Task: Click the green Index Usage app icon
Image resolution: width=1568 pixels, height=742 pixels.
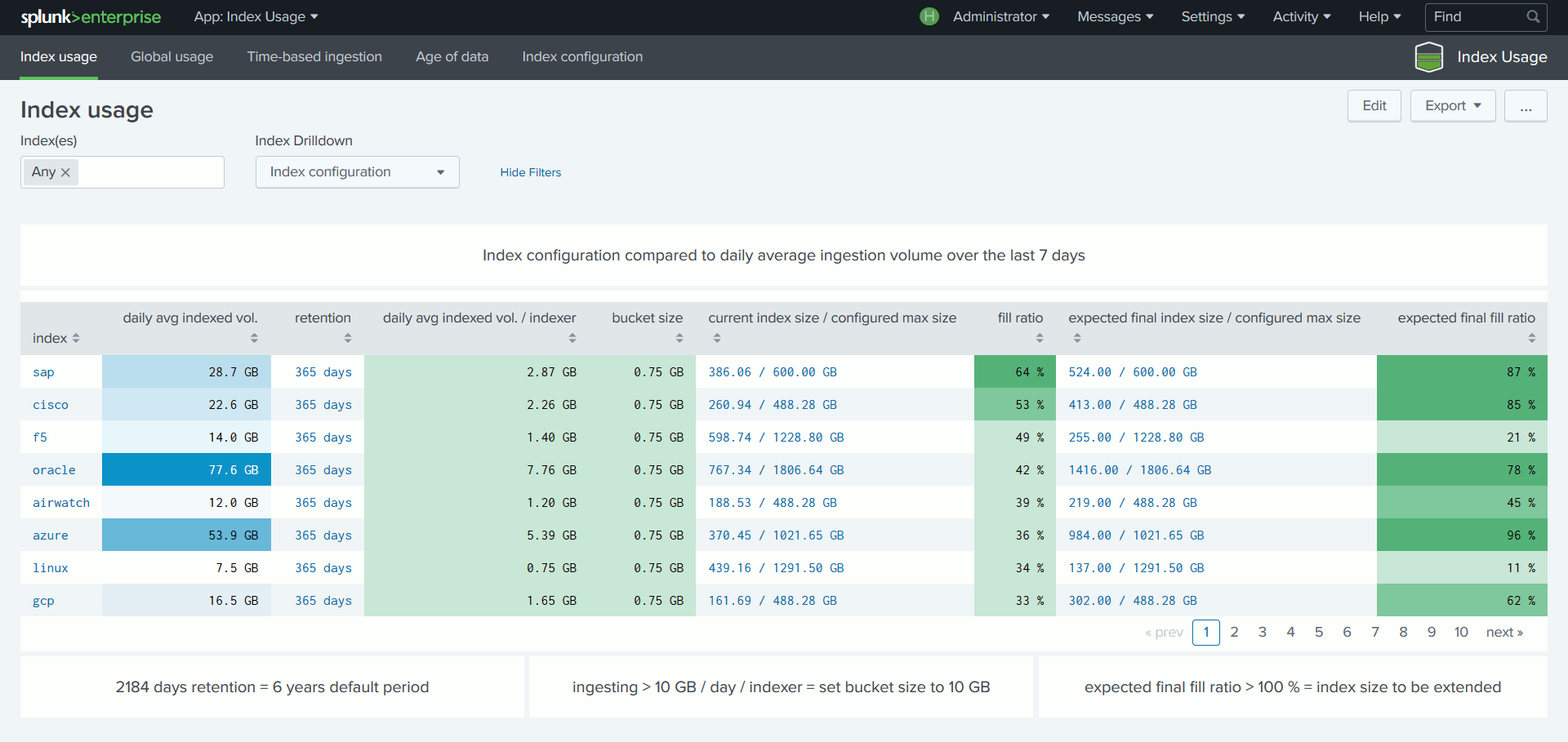Action: pos(1429,56)
